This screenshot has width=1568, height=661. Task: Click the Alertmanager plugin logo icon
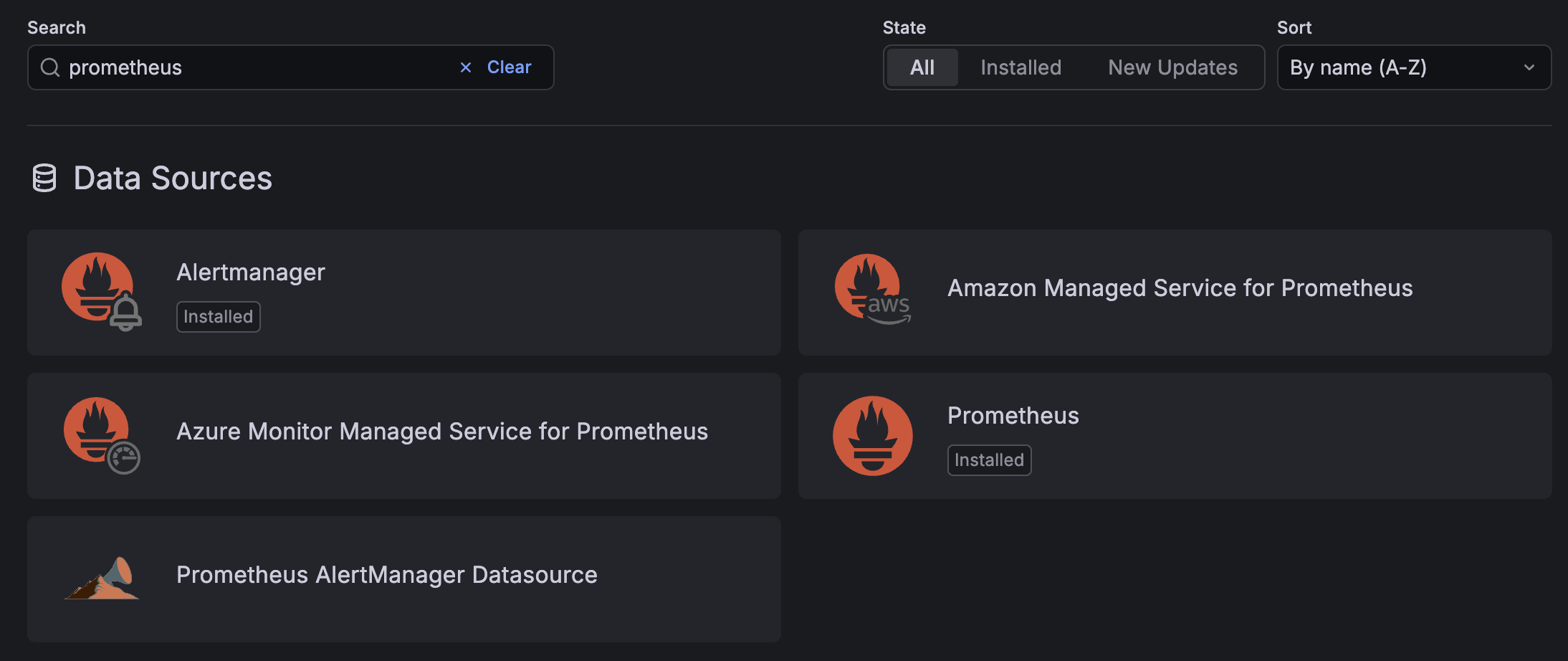(102, 292)
